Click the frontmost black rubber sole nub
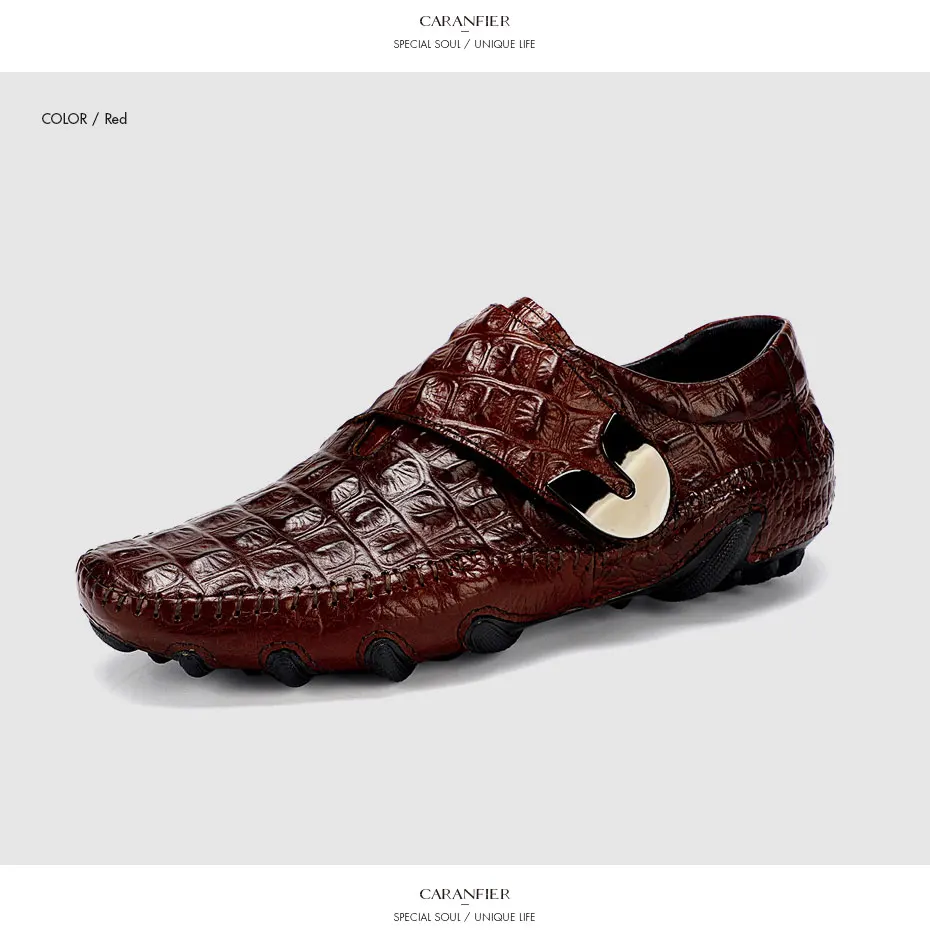 [113, 640]
